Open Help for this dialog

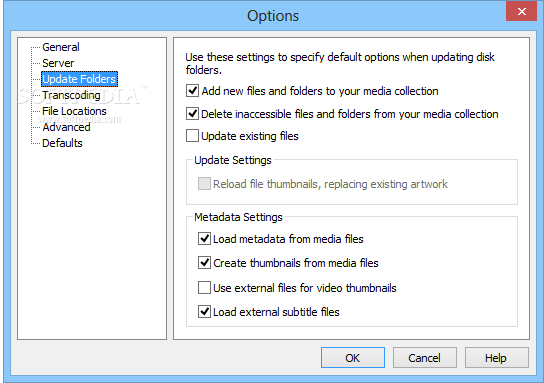tap(496, 358)
